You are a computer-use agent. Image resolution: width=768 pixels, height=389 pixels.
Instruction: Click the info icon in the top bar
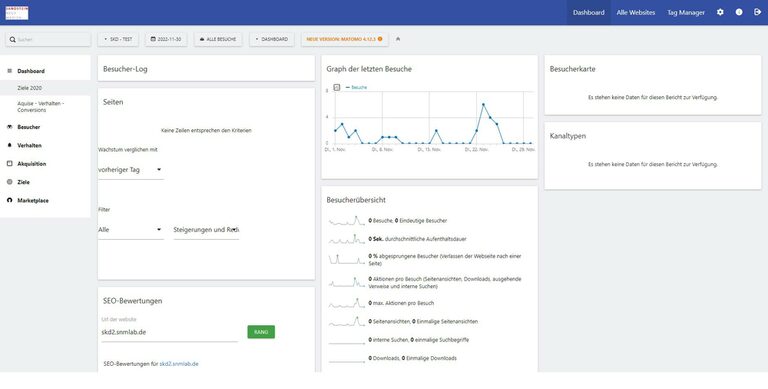coord(739,12)
